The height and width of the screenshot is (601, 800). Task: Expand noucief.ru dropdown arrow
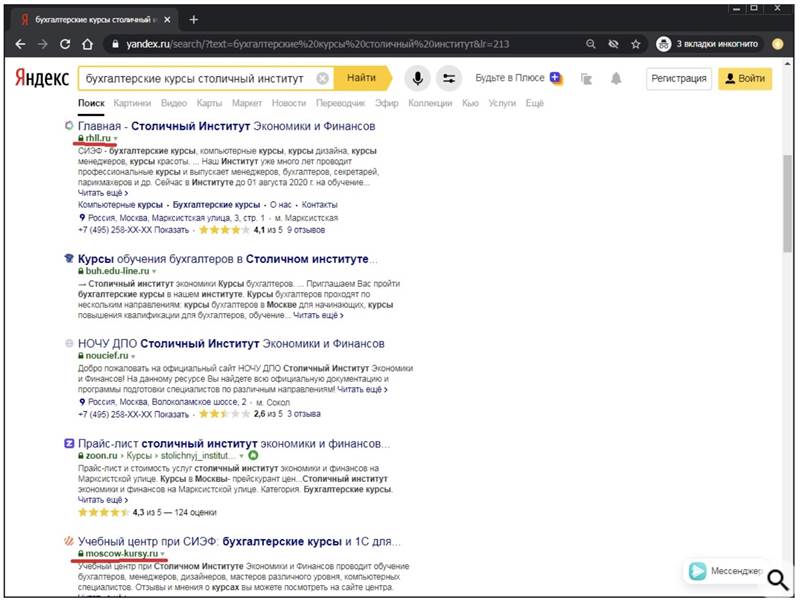coord(133,356)
